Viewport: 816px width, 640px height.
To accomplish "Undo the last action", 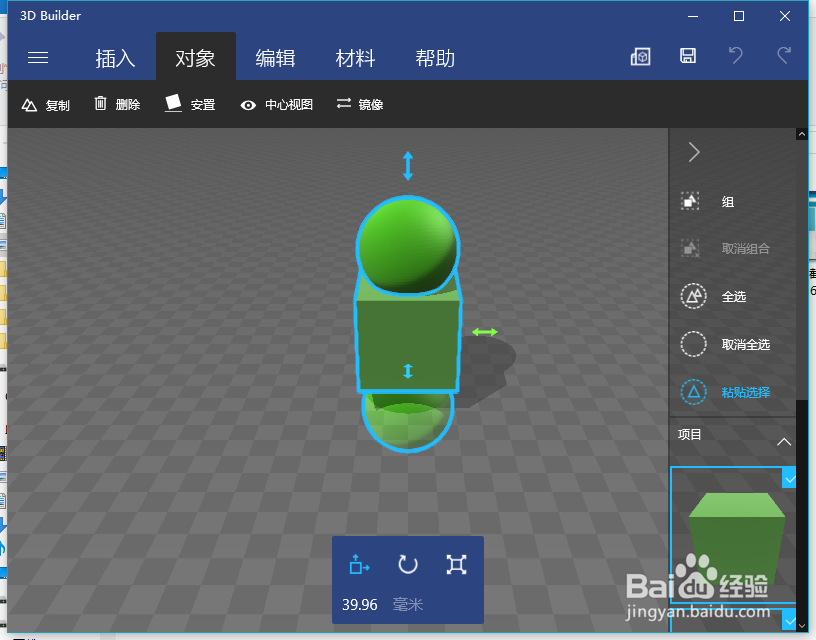I will pos(736,55).
